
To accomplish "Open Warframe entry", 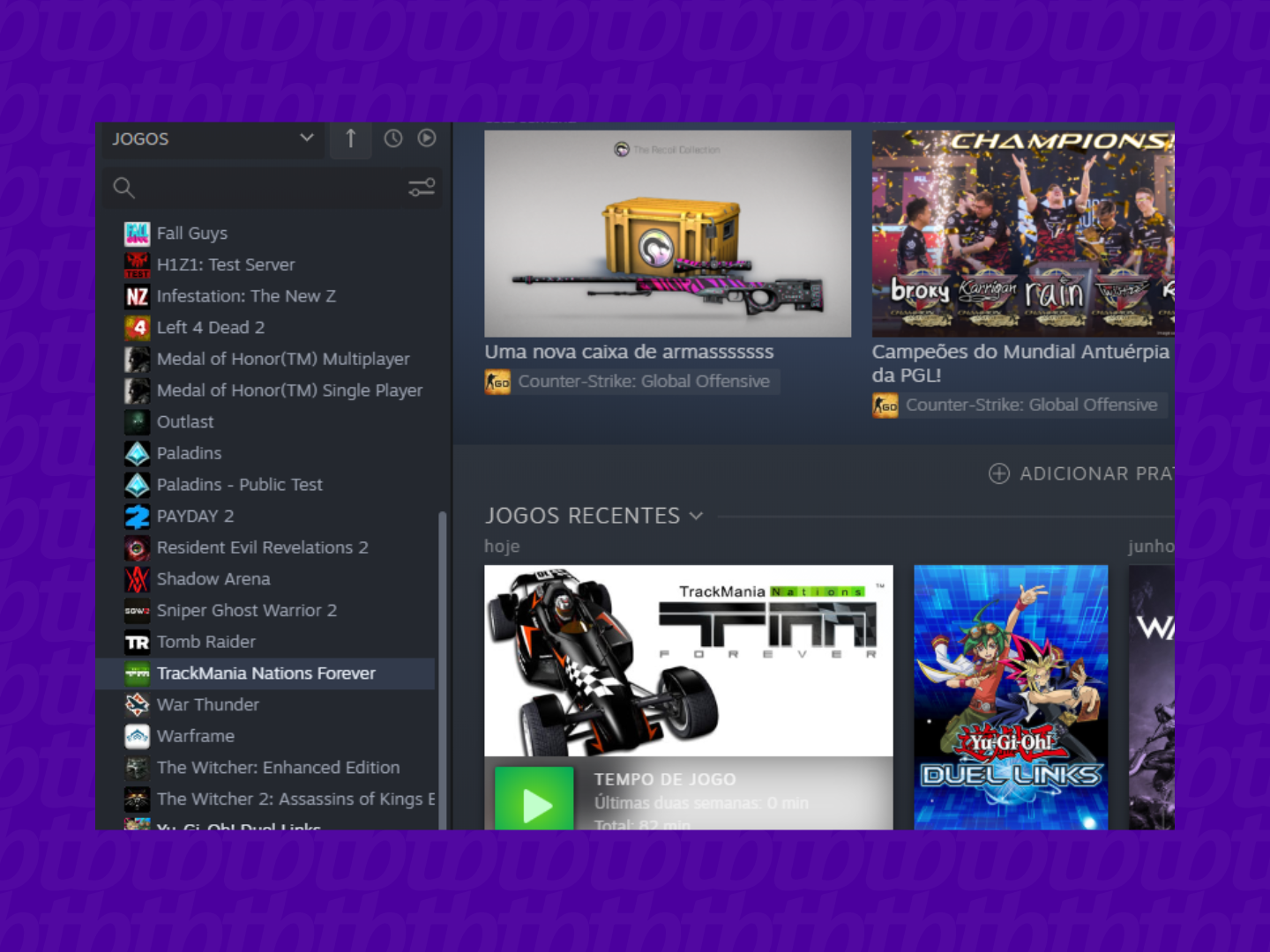I will tap(265, 737).
